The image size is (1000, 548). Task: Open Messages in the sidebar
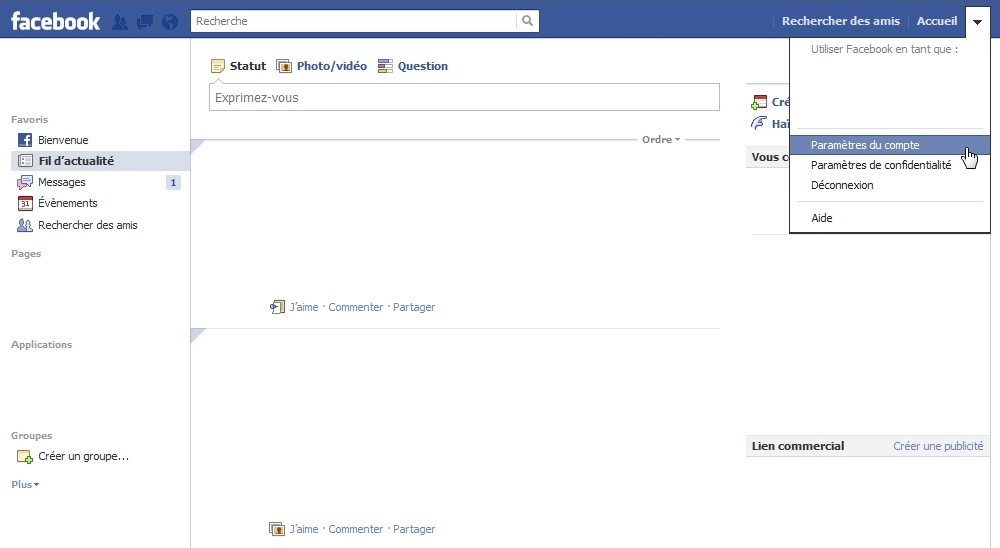(62, 182)
